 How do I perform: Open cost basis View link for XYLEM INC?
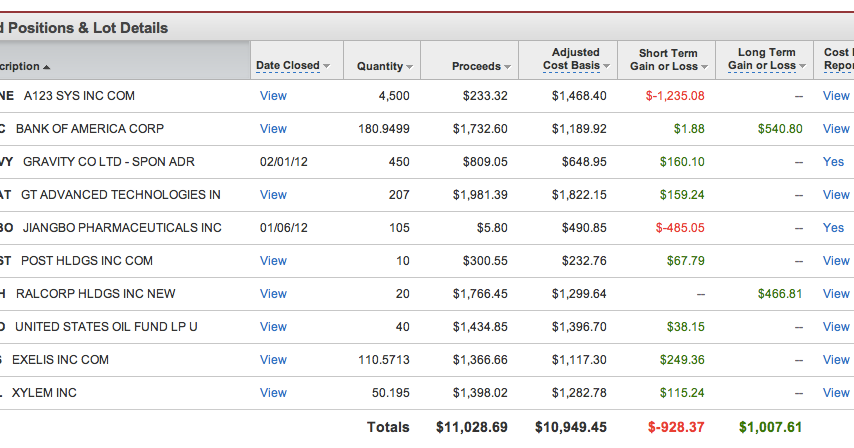point(836,393)
